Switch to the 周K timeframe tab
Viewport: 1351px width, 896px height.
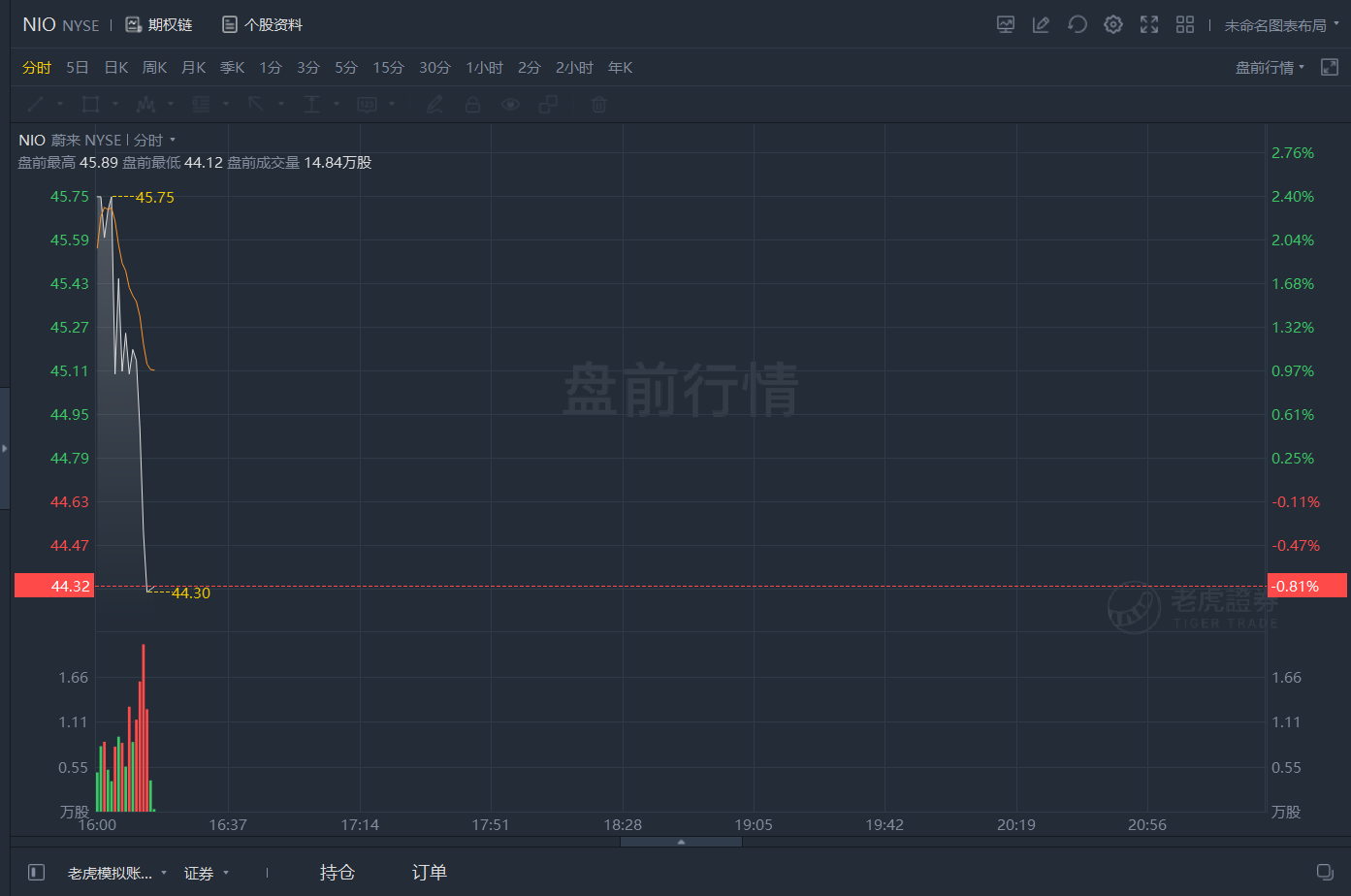click(155, 67)
